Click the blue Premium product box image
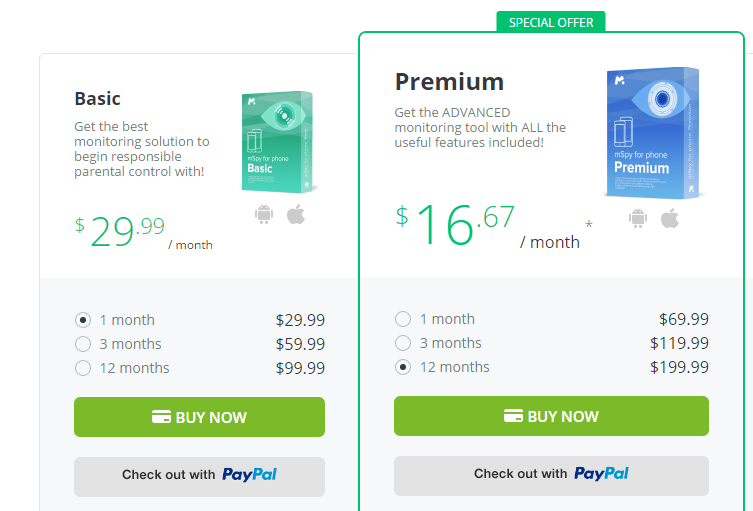753x511 pixels. (x=653, y=133)
